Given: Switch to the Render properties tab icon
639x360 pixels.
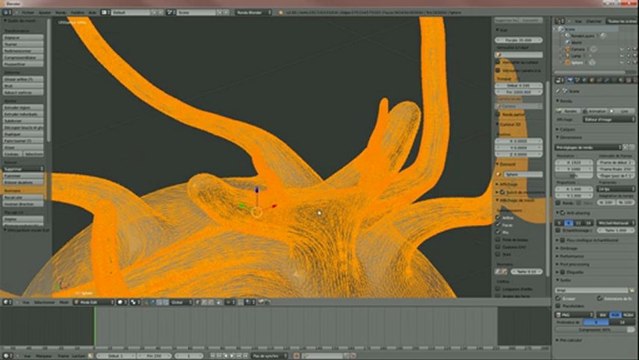Looking at the screenshot, I should [x=571, y=80].
